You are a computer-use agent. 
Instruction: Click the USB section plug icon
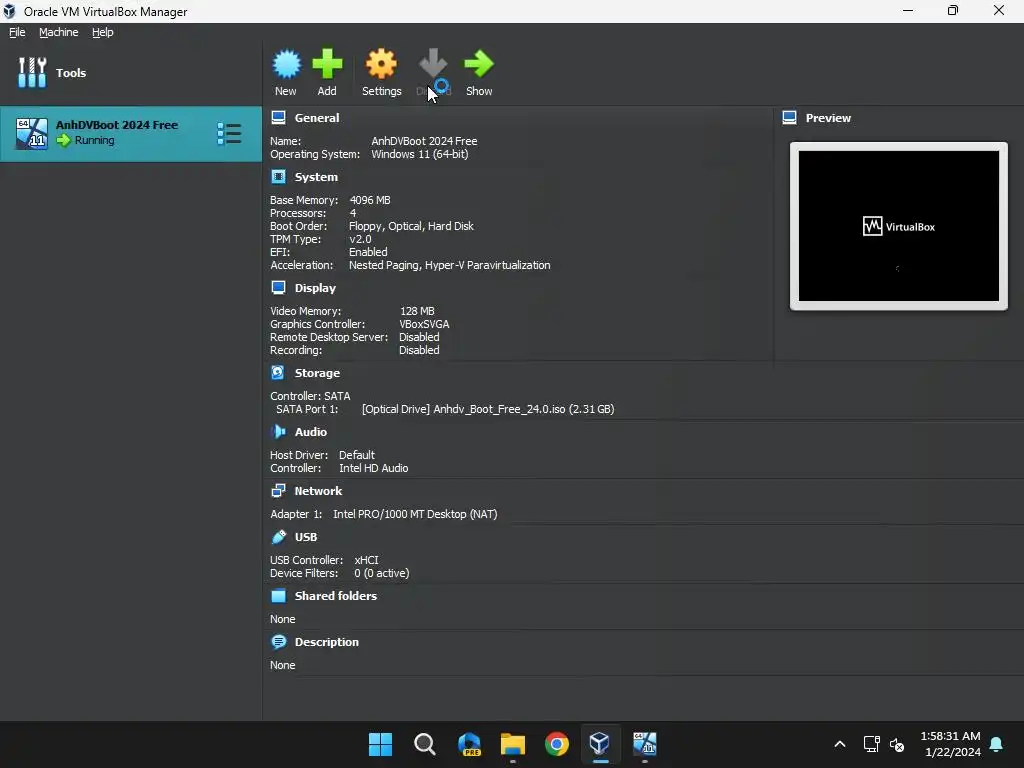pos(278,537)
